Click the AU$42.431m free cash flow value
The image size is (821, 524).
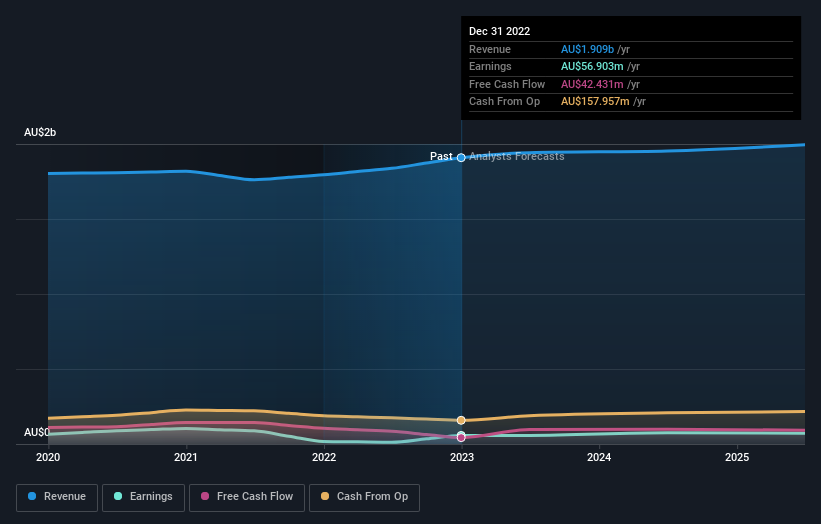pyautogui.click(x=592, y=84)
